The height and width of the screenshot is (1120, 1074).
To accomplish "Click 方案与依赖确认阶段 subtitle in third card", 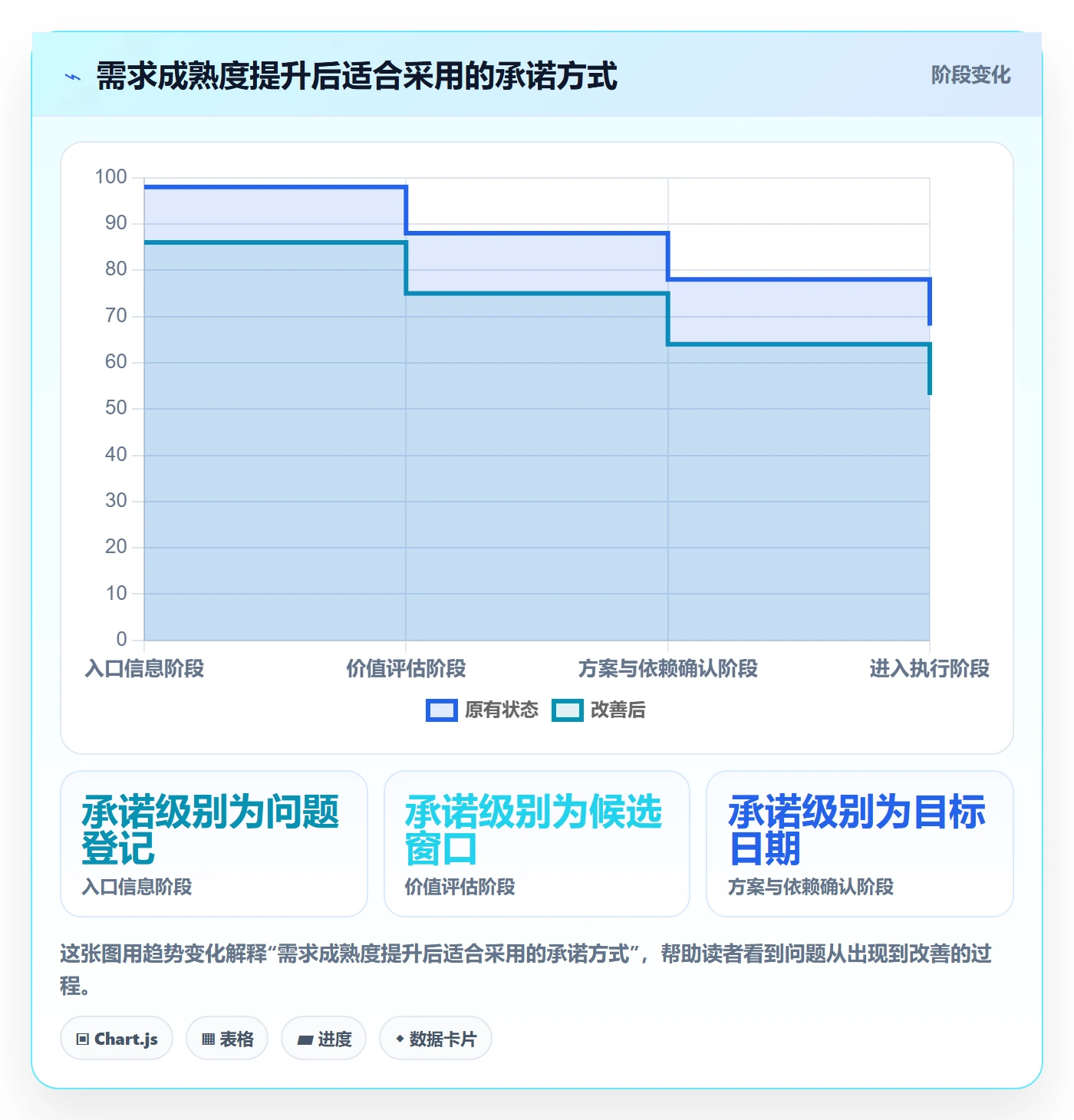I will coord(811,888).
